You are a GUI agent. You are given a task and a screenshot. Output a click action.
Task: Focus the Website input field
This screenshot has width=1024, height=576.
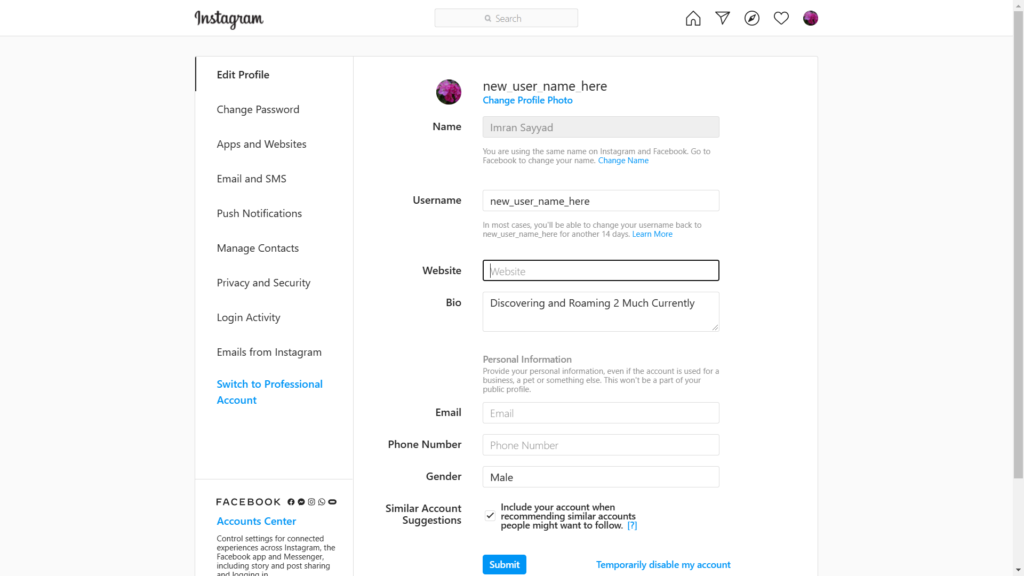pos(601,270)
